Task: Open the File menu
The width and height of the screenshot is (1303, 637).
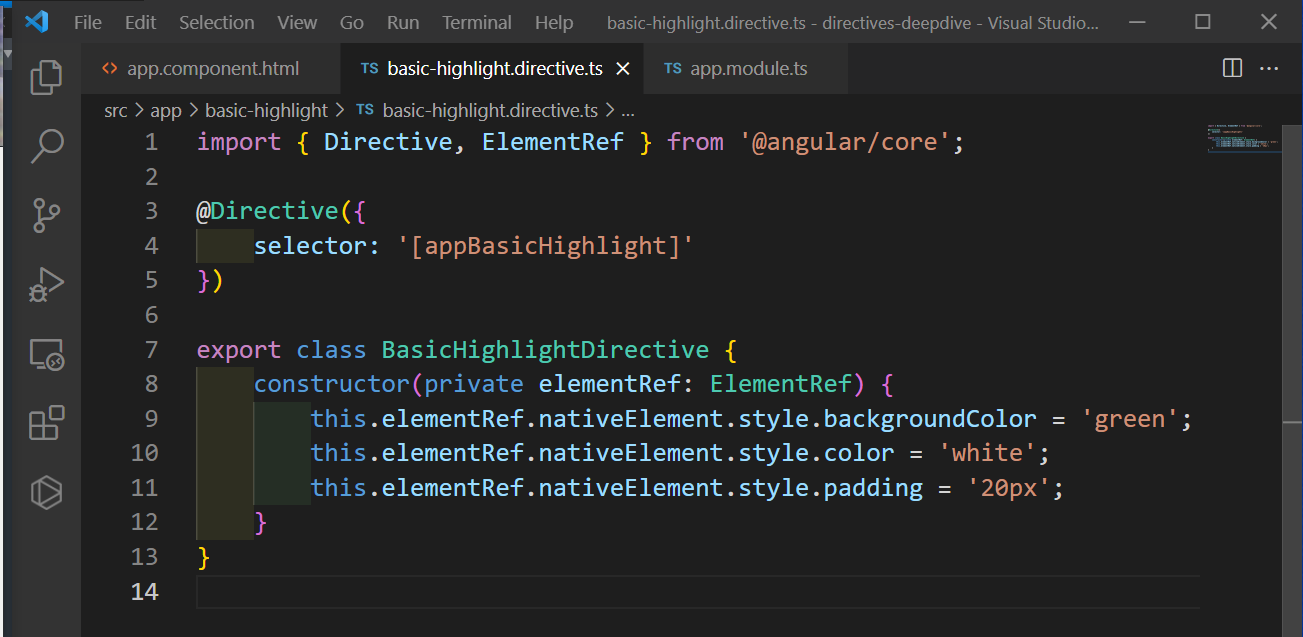Action: [88, 22]
